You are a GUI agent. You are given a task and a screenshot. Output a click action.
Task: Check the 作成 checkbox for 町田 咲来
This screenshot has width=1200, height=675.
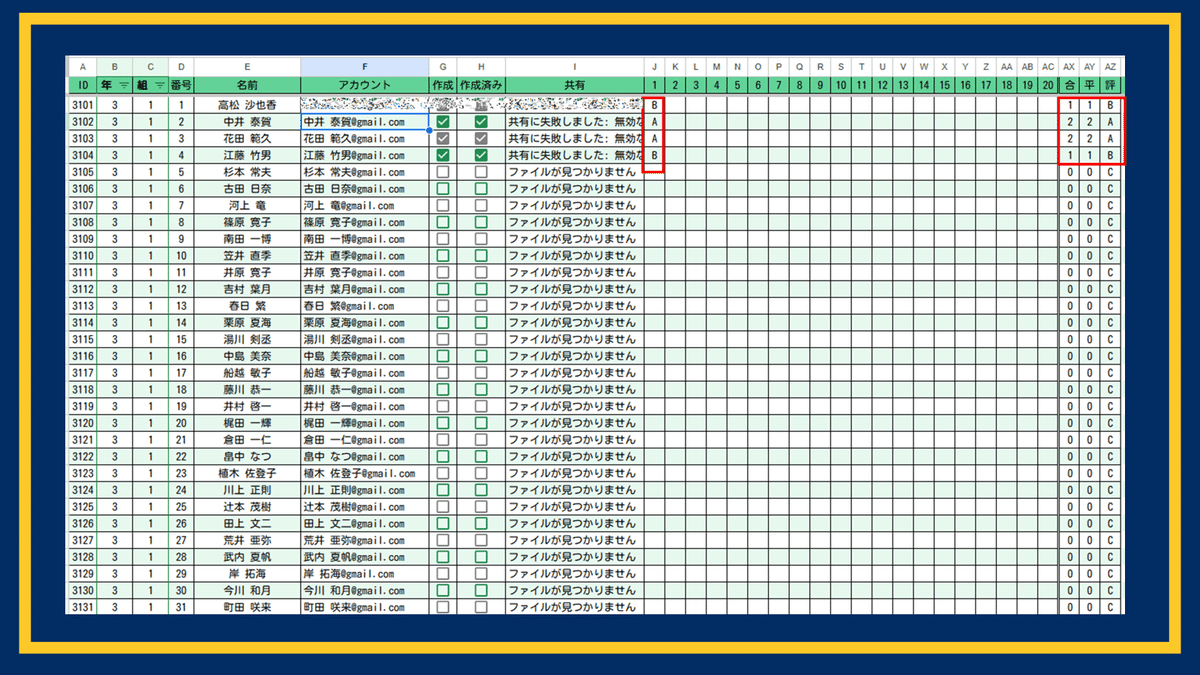tap(443, 607)
